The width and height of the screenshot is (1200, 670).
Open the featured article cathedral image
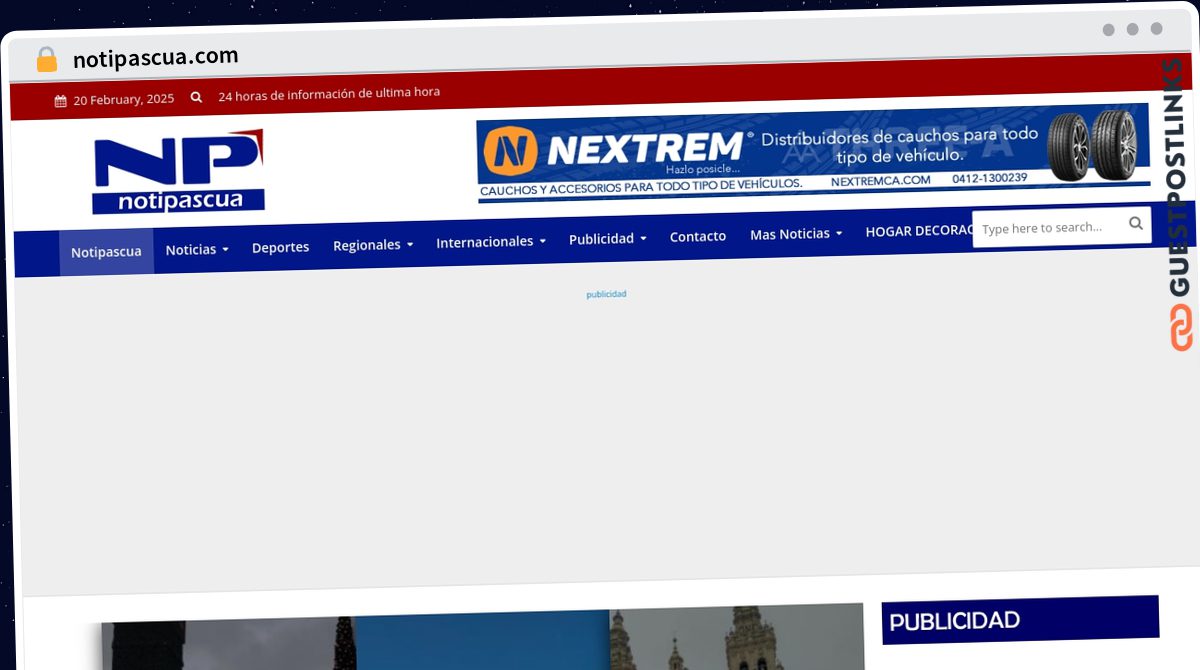pos(482,638)
